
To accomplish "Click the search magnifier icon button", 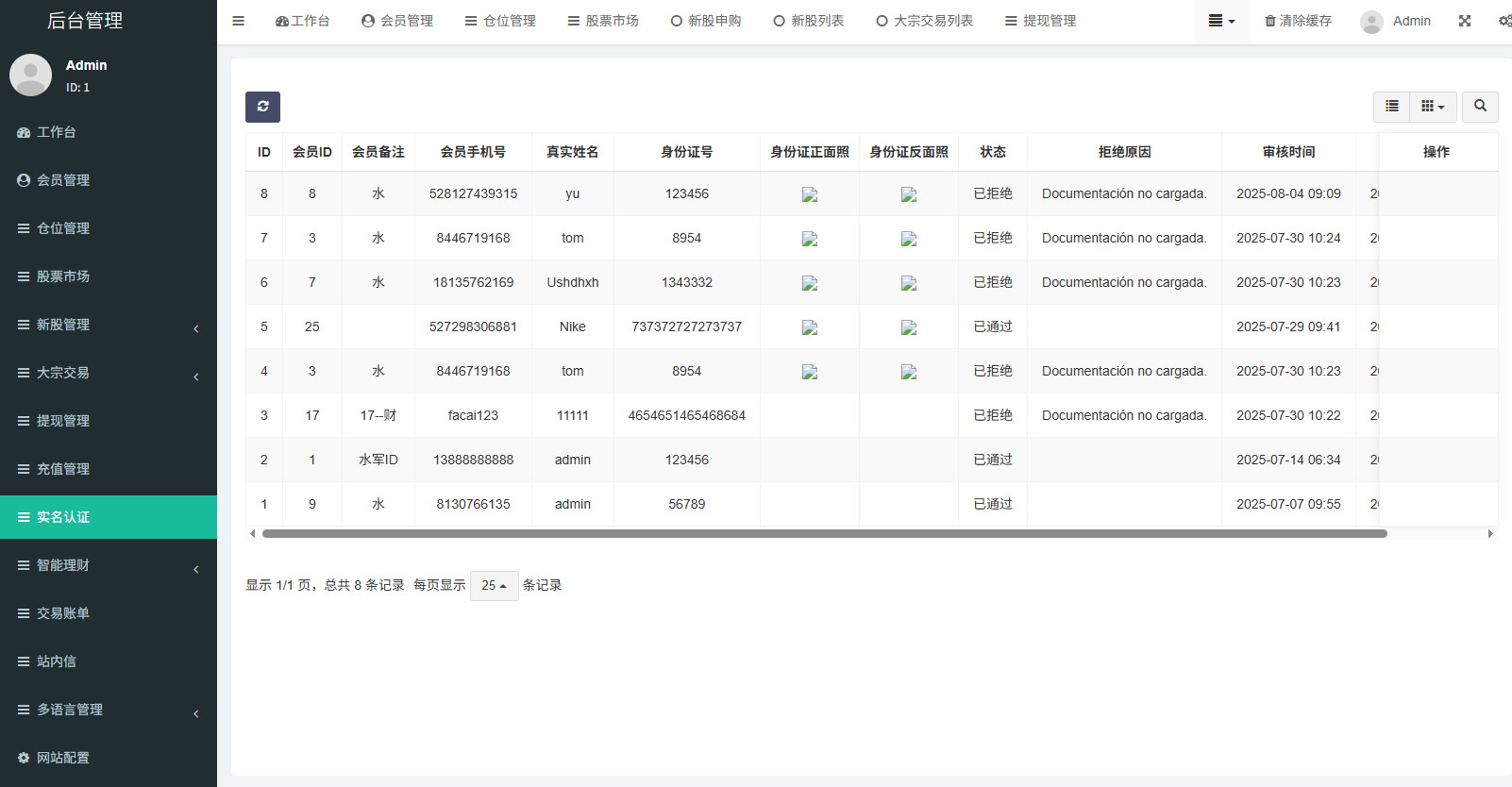I will click(1480, 107).
